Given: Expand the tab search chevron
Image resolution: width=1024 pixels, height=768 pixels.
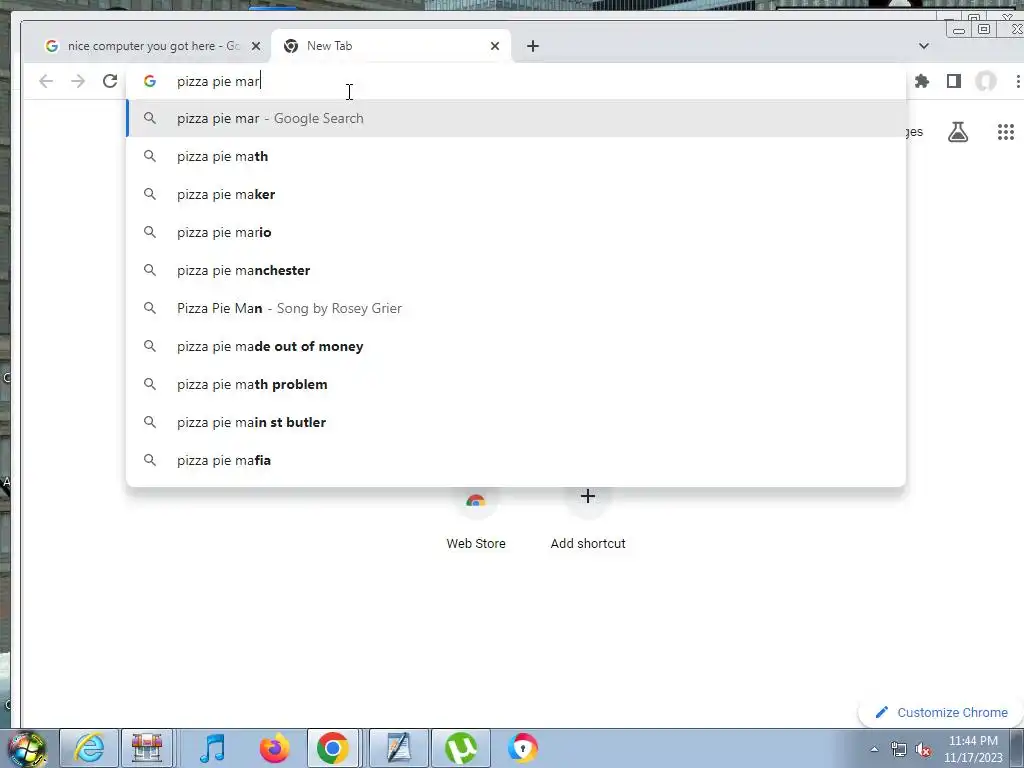Looking at the screenshot, I should pos(923,46).
